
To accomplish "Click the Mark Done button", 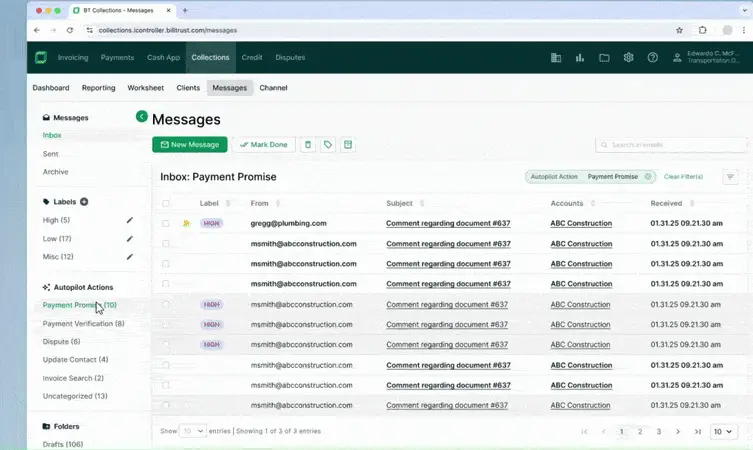I will tap(264, 145).
